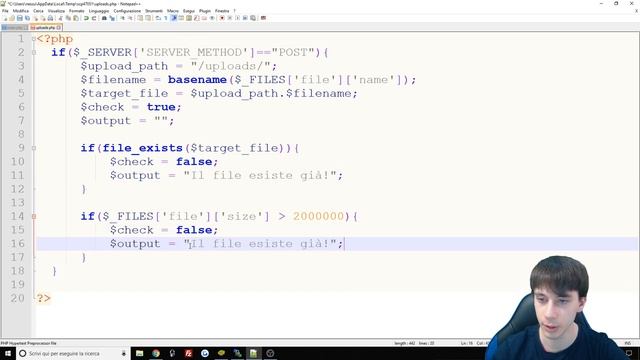640x360 pixels.
Task: Open the Linguaggio menu
Action: pos(99,11)
